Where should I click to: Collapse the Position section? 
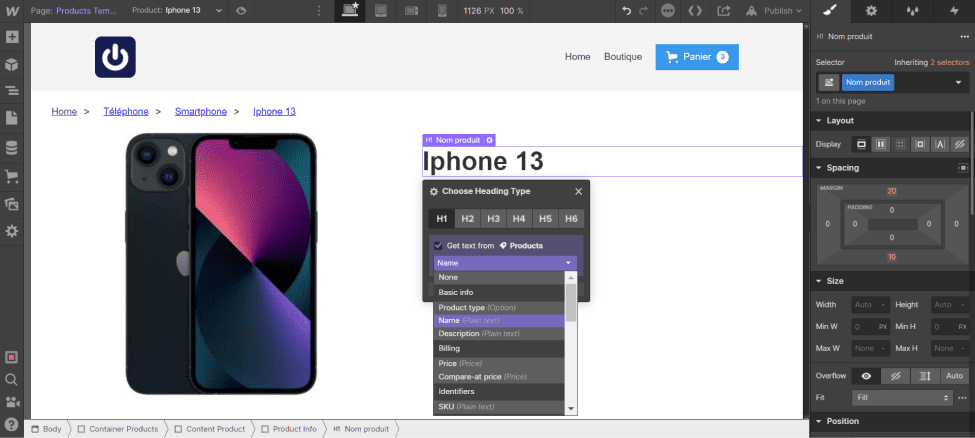[x=842, y=421]
